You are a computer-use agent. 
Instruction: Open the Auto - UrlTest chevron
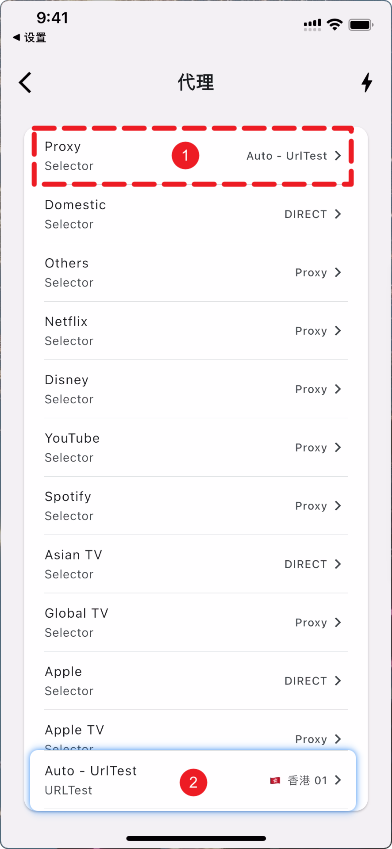pyautogui.click(x=338, y=780)
